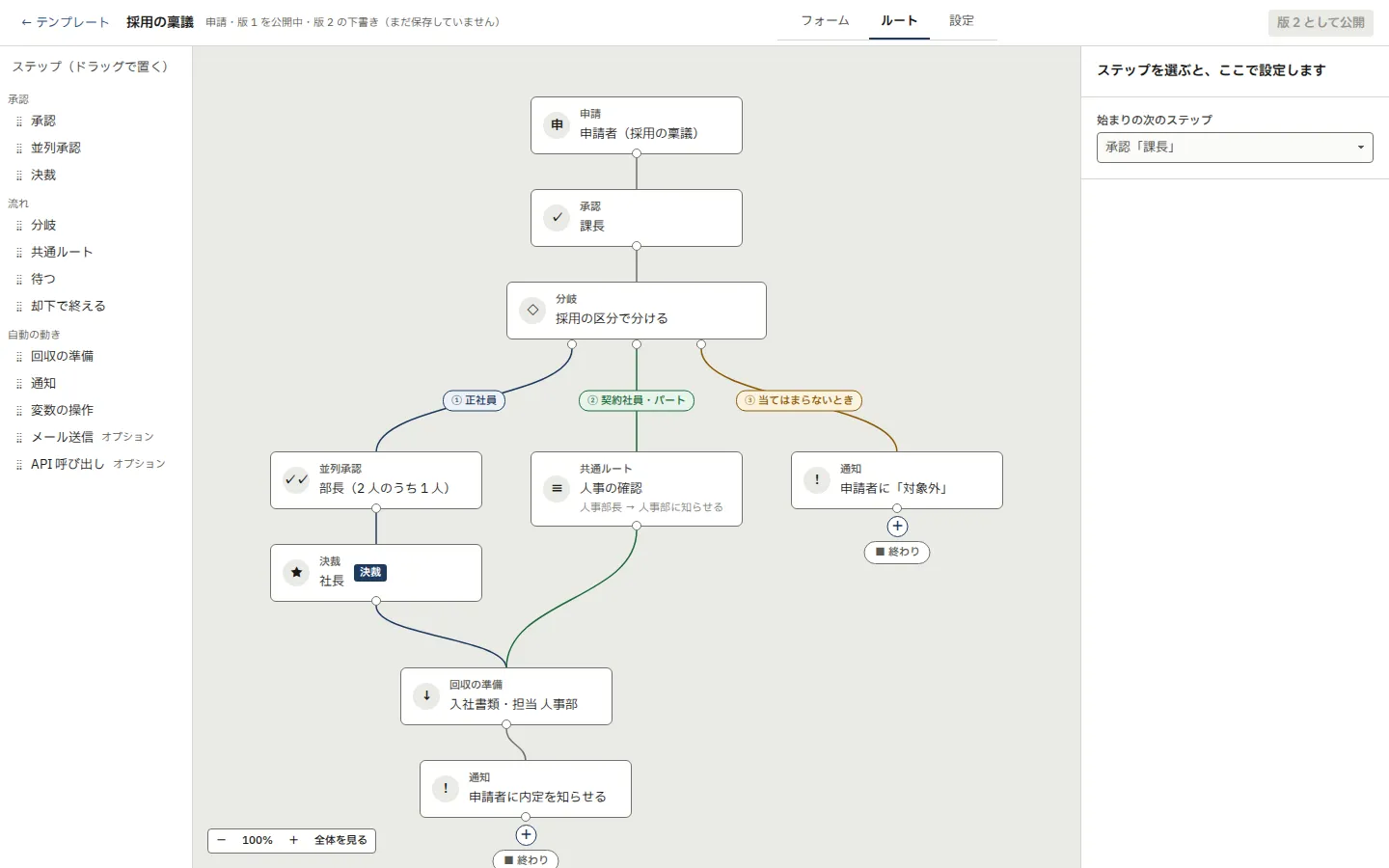Add a step after 申請者に「対象外」 with plus

(897, 527)
